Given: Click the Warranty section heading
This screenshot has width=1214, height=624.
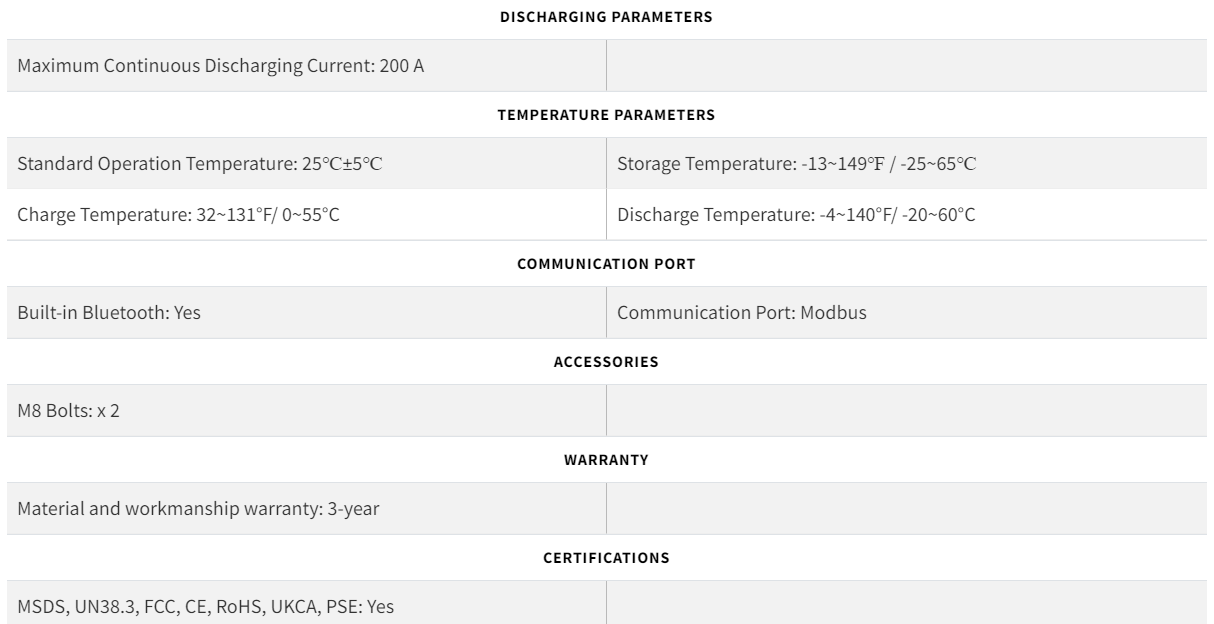Looking at the screenshot, I should tap(606, 460).
